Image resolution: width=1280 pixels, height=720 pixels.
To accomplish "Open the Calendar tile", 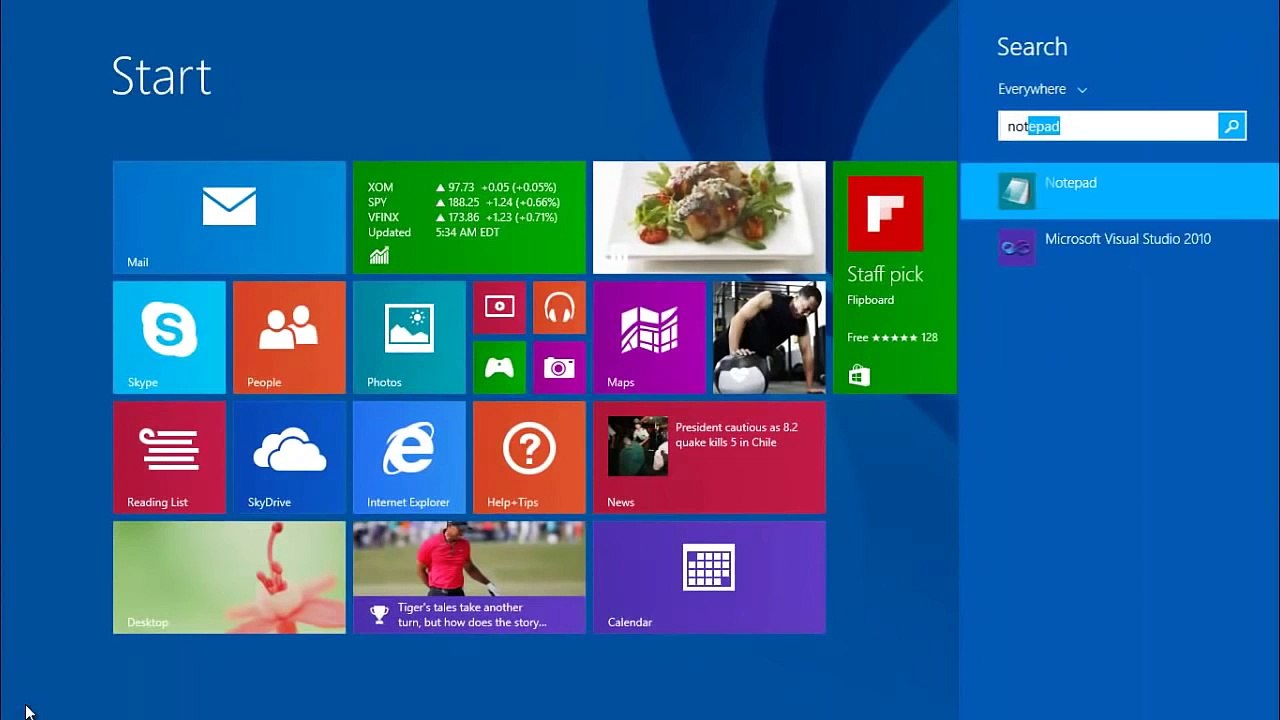I will (709, 577).
